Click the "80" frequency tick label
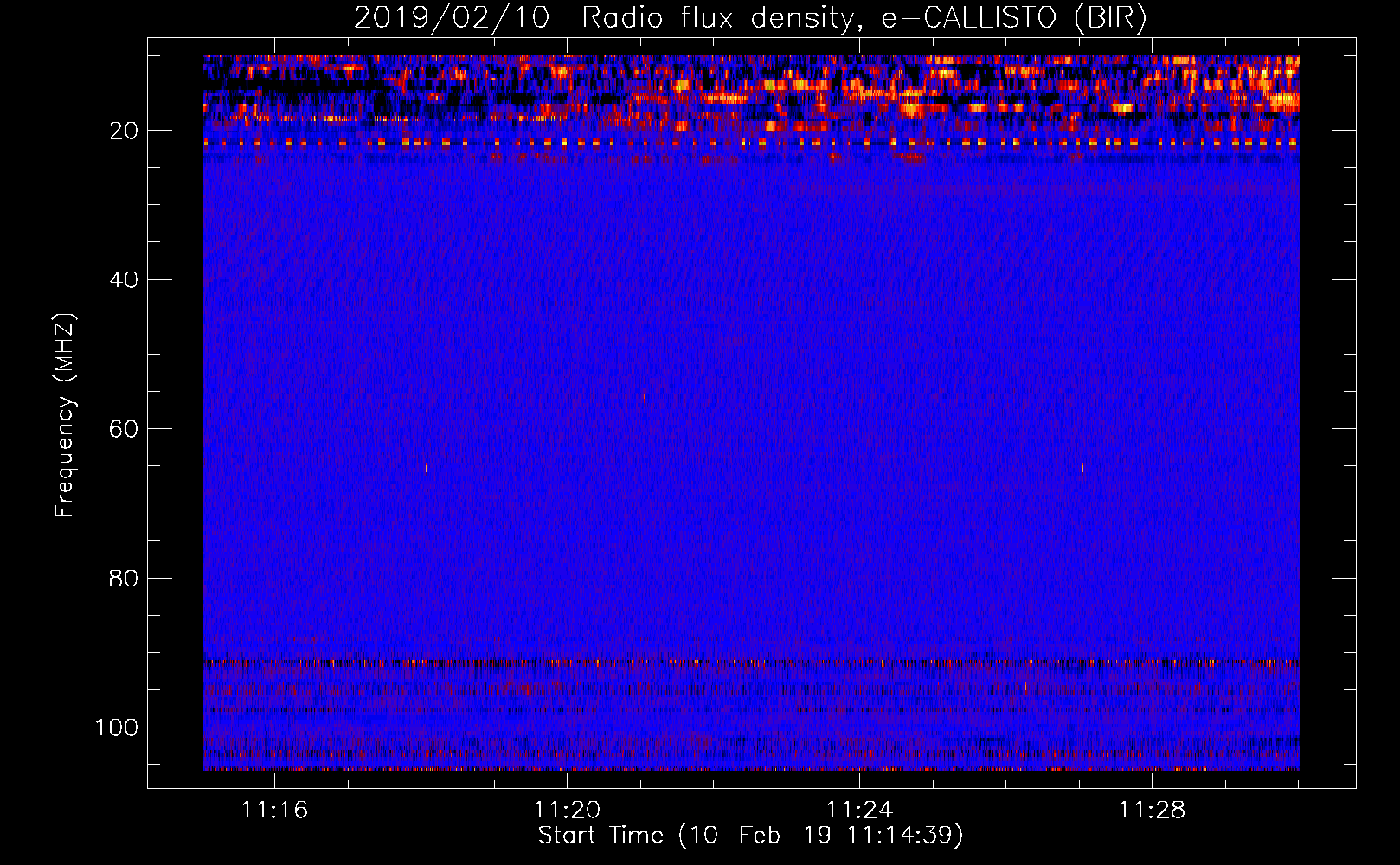The image size is (1400, 865). click(x=124, y=578)
